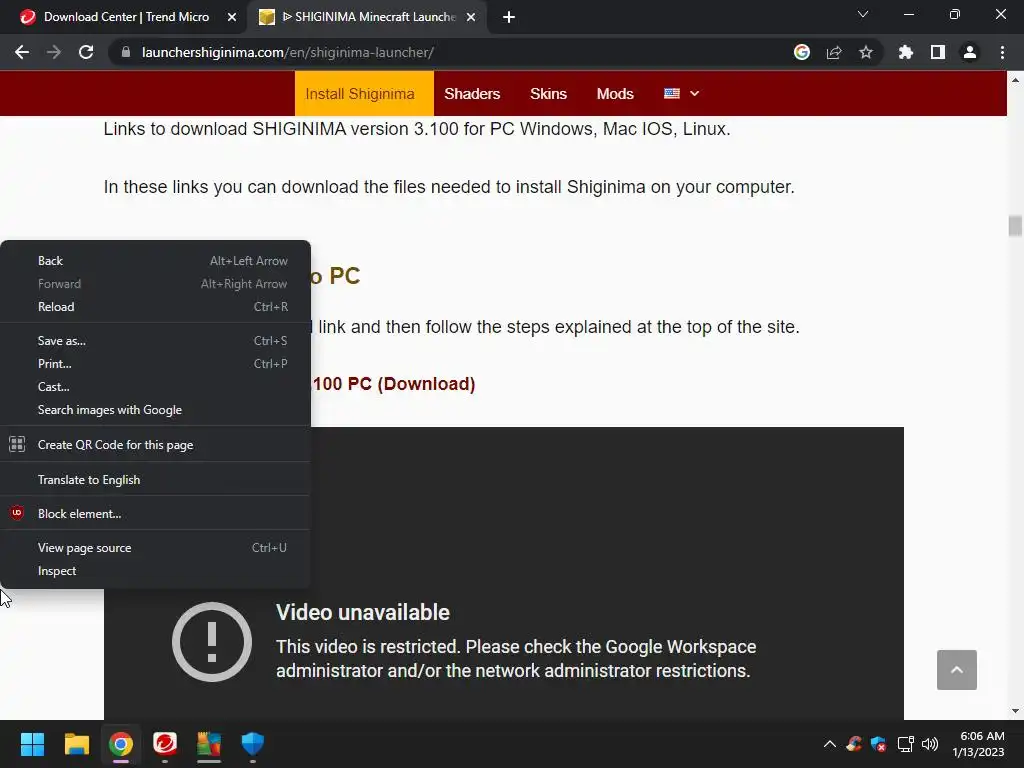
Task: Open Trend Micro from the taskbar
Action: coord(165,744)
